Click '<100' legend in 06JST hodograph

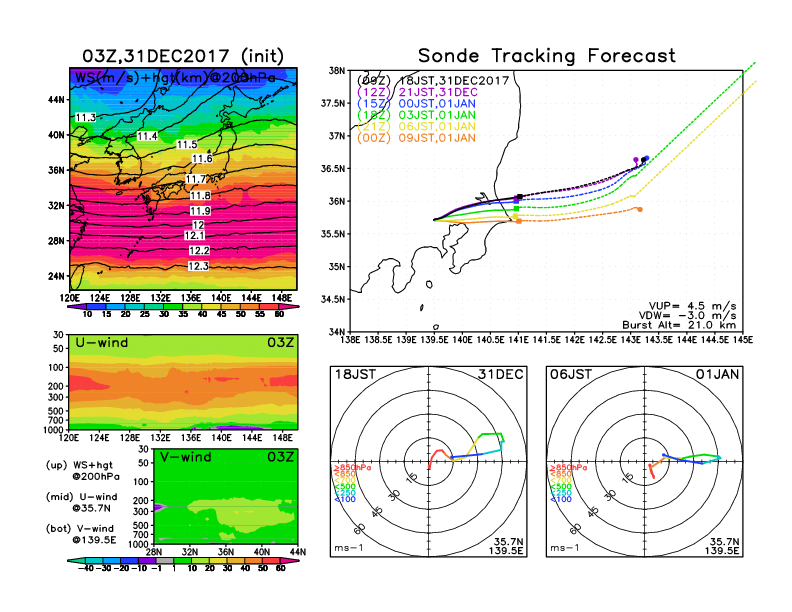coord(561,499)
